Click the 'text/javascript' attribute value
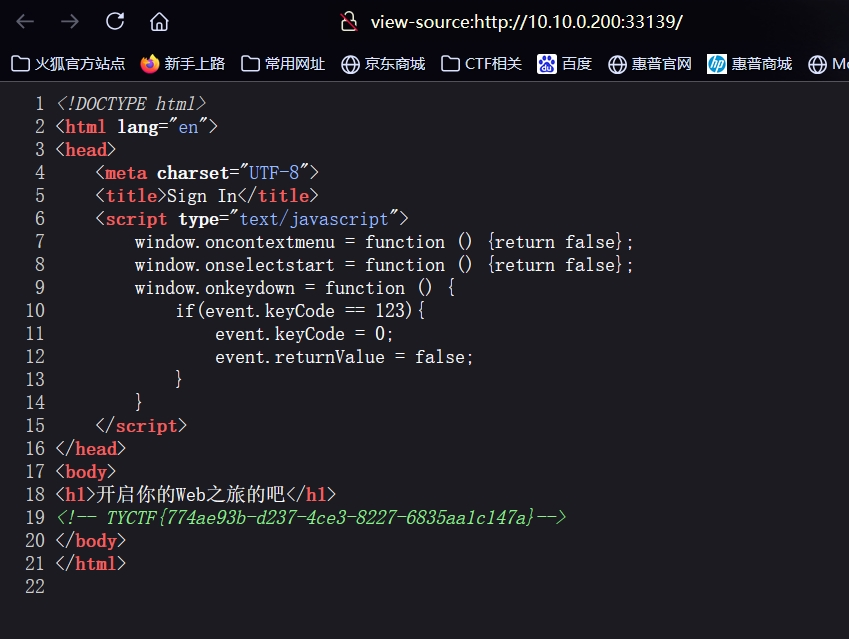Image resolution: width=849 pixels, height=639 pixels. (314, 219)
